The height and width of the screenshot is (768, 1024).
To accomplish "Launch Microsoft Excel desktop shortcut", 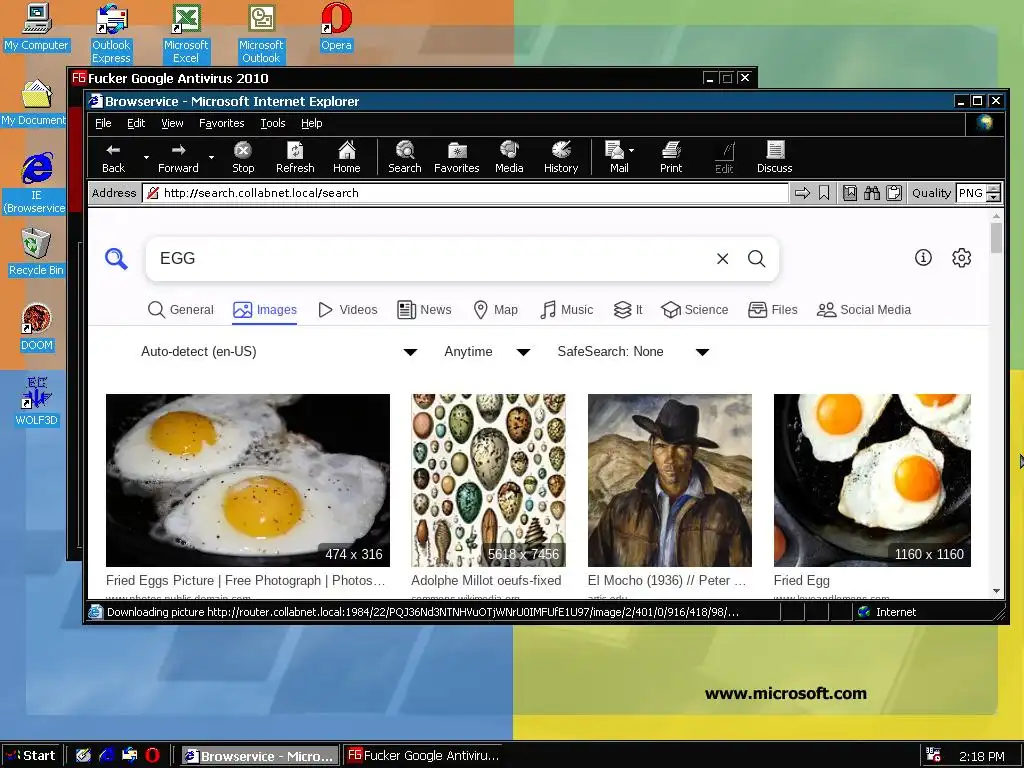I will [186, 33].
